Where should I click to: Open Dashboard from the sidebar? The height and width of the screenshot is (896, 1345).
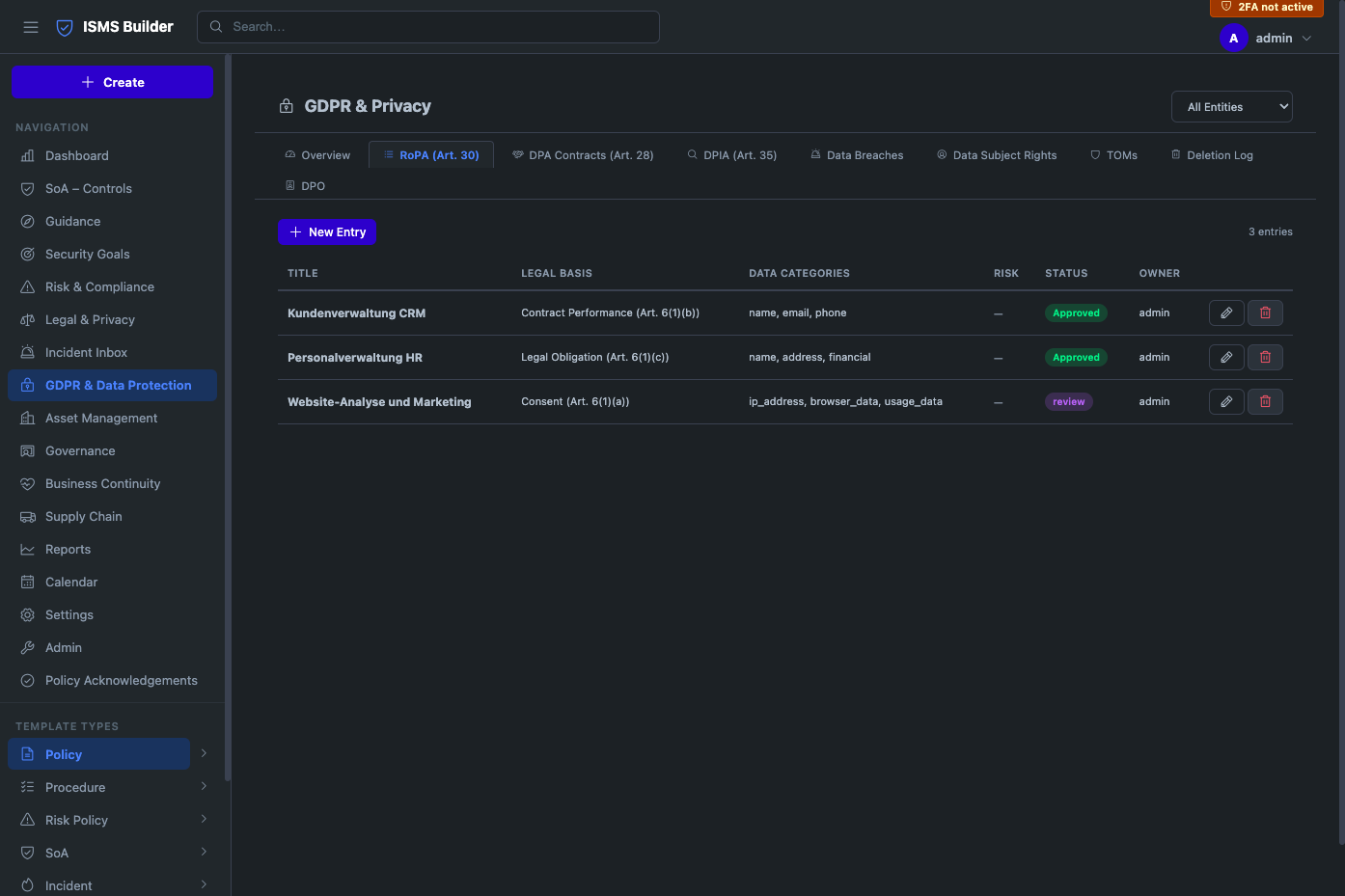112,155
